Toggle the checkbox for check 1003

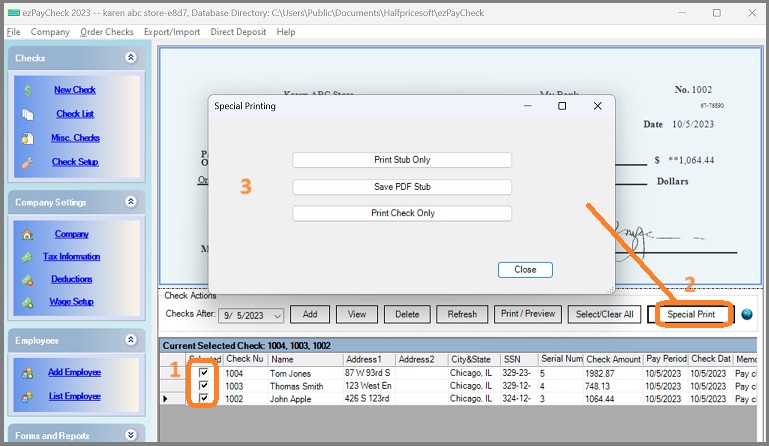(x=204, y=386)
